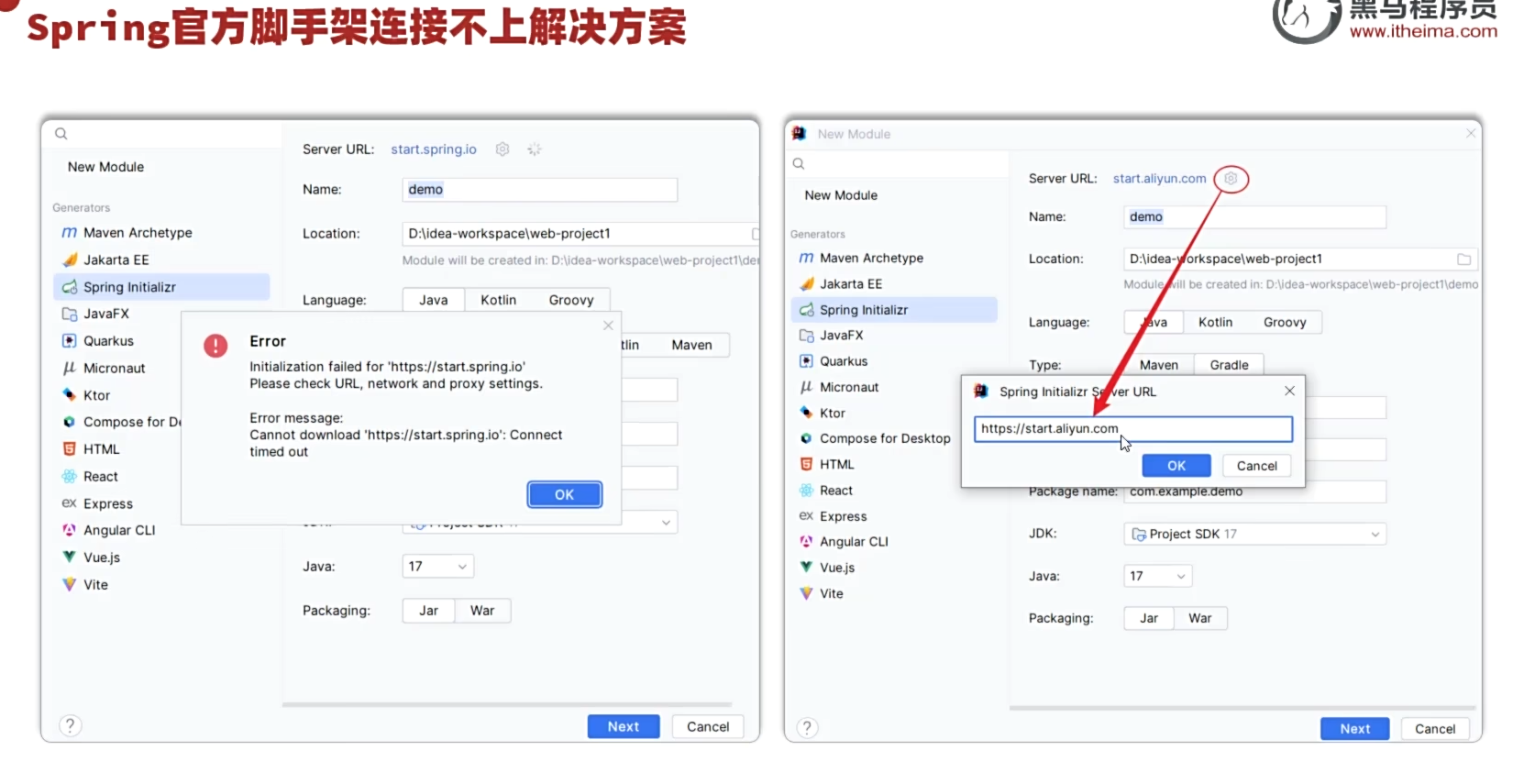The height and width of the screenshot is (784, 1524).
Task: Click the gear icon beside start.aliyun.com
Action: [1231, 179]
